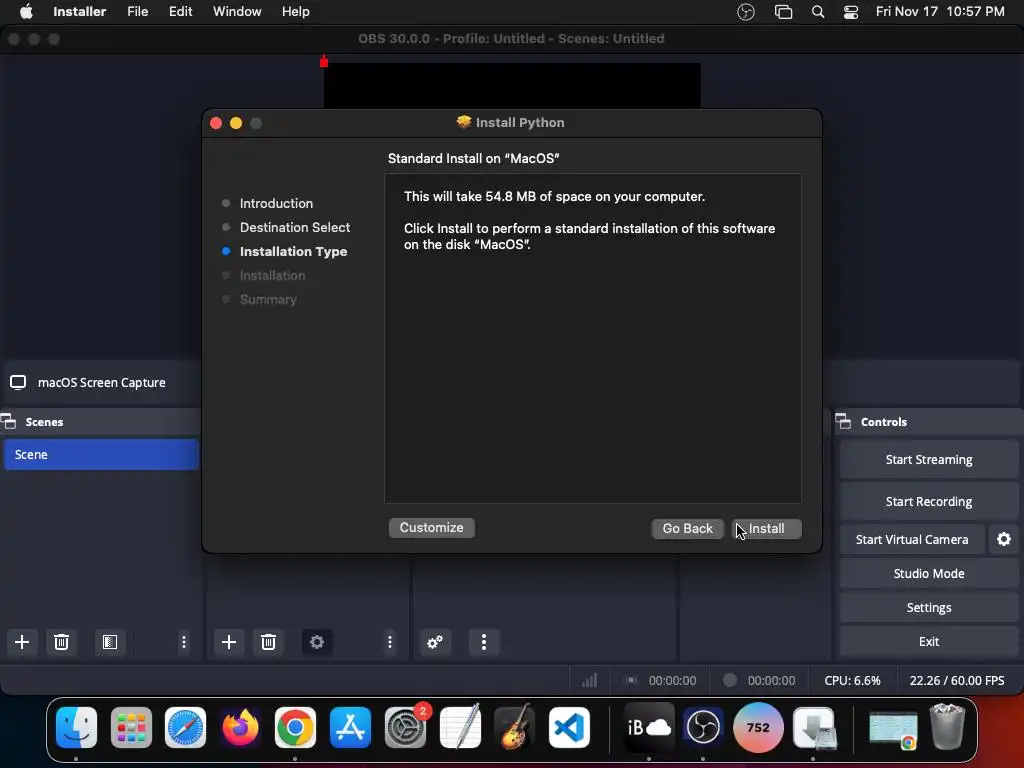Select Destination Select step in installer sidebar
Image resolution: width=1024 pixels, height=768 pixels.
295,227
